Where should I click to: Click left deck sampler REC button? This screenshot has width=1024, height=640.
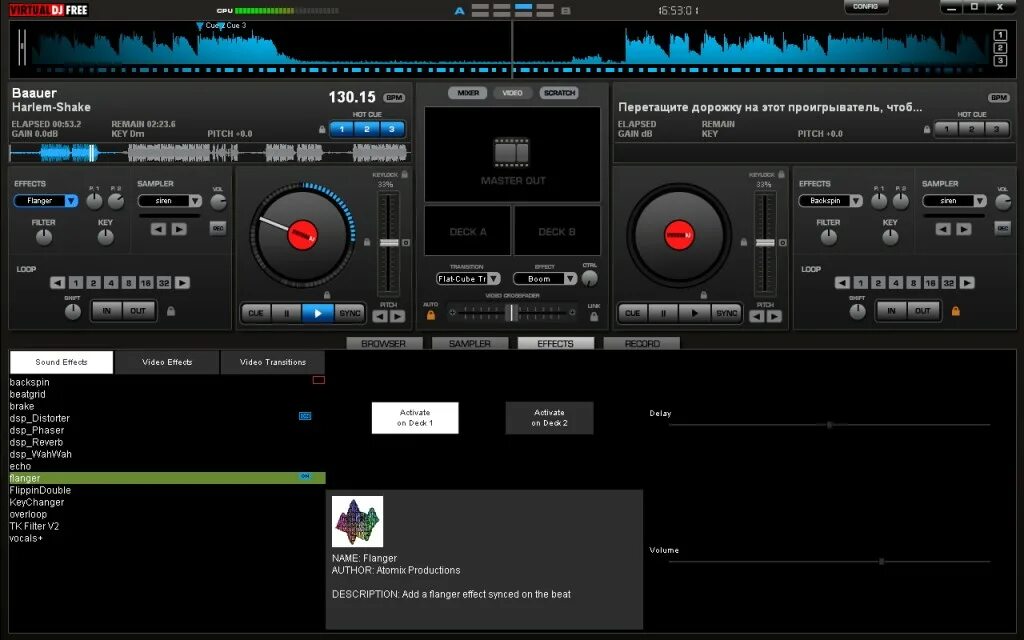(218, 228)
